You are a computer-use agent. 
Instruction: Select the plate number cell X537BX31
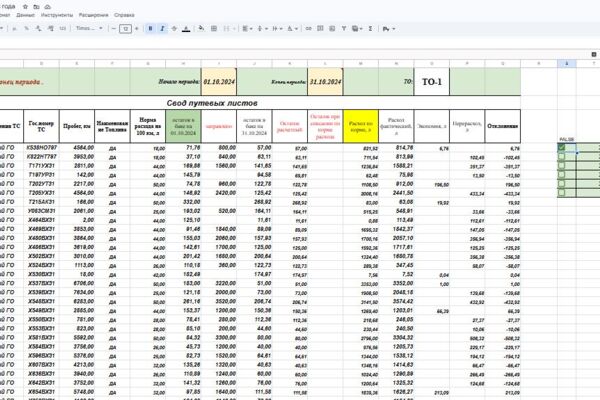pos(41,283)
